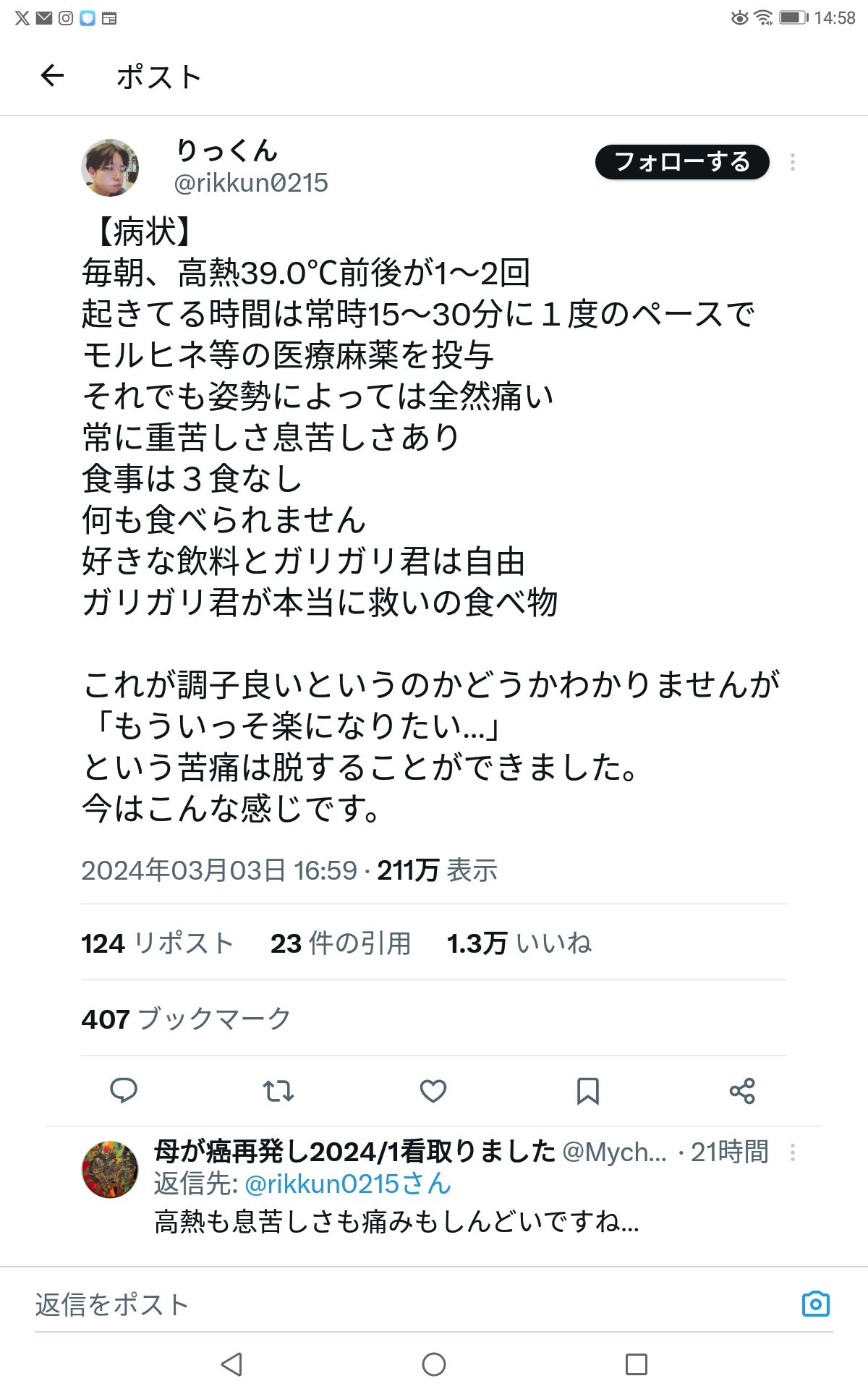Tap フォローする to follow りっくん

(683, 163)
